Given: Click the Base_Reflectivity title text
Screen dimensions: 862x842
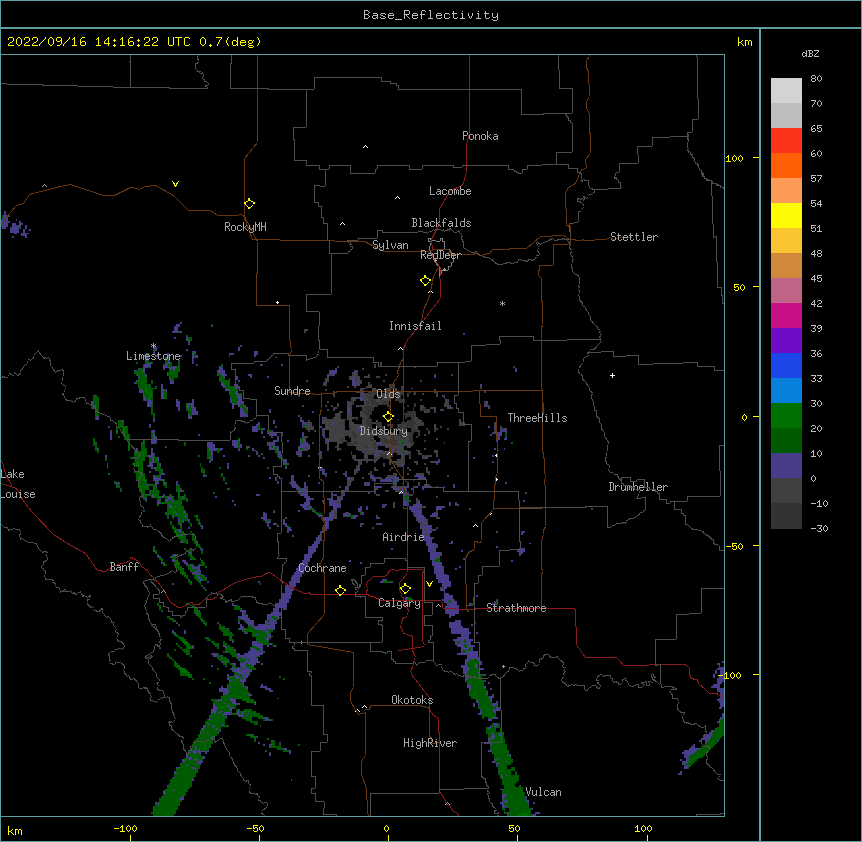Looking at the screenshot, I should tap(431, 15).
